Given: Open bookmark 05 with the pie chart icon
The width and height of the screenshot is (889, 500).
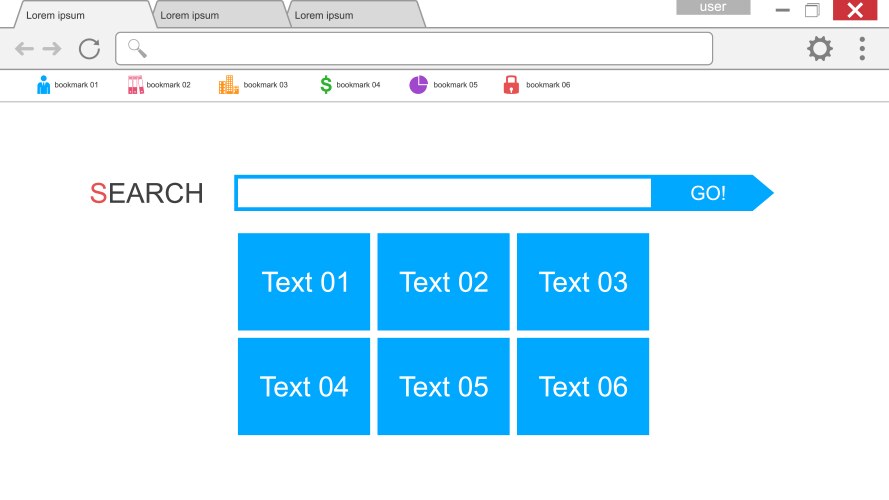Looking at the screenshot, I should coord(443,85).
